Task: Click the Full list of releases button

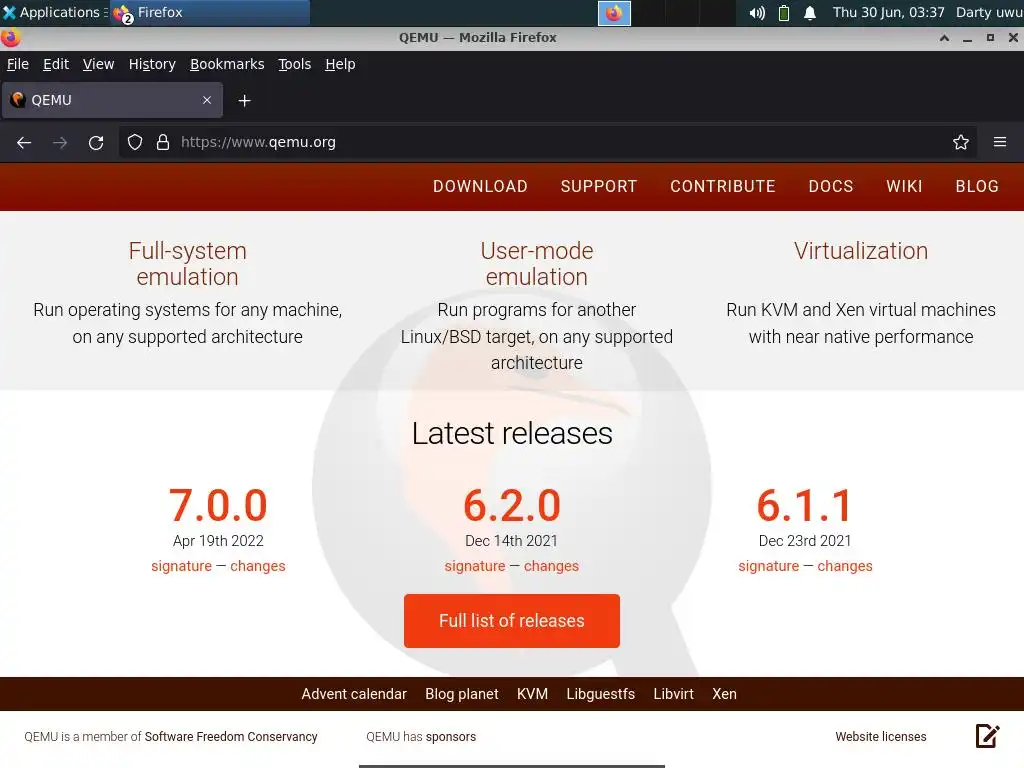Action: coord(512,621)
